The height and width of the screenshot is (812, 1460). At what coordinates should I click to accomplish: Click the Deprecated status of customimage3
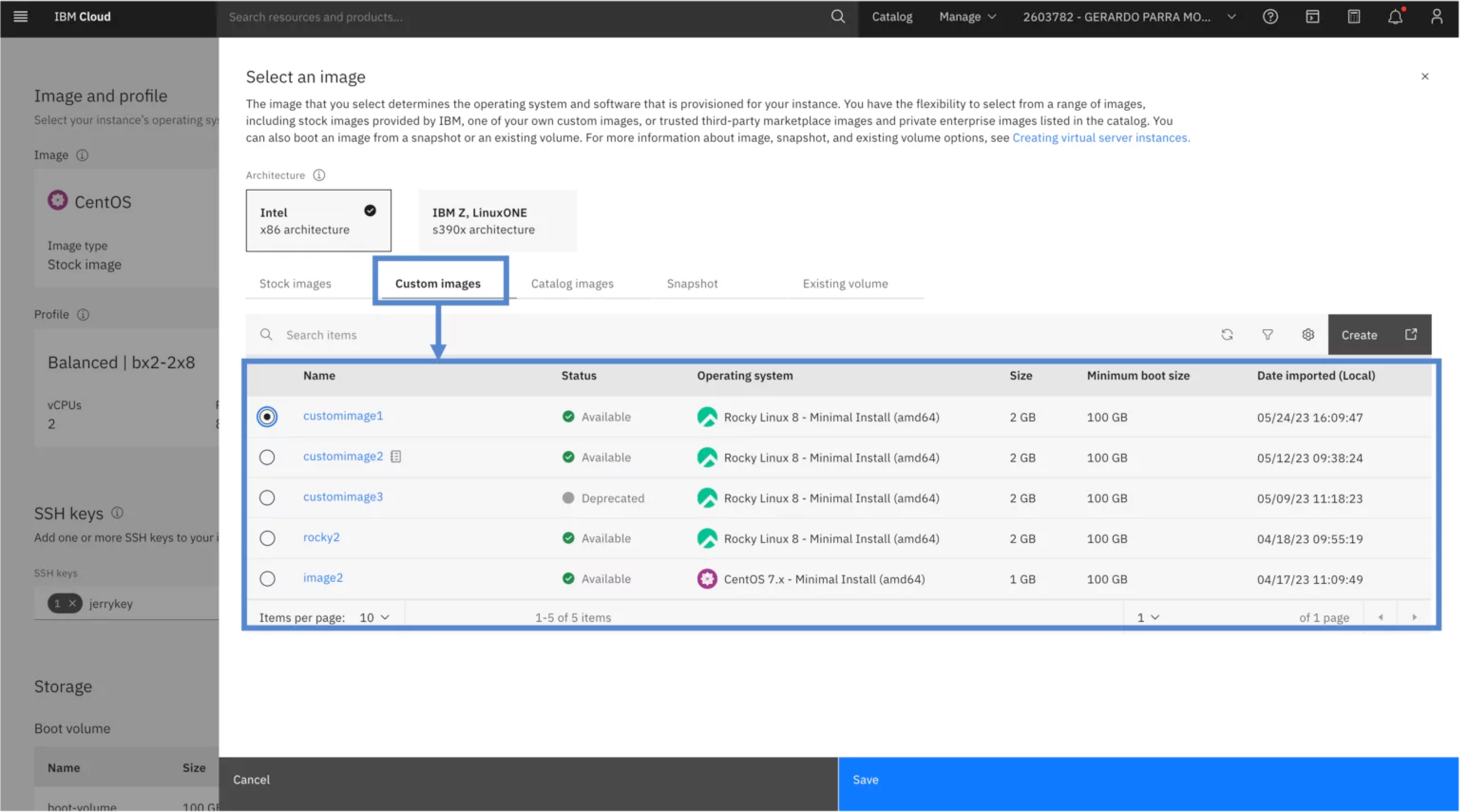603,498
